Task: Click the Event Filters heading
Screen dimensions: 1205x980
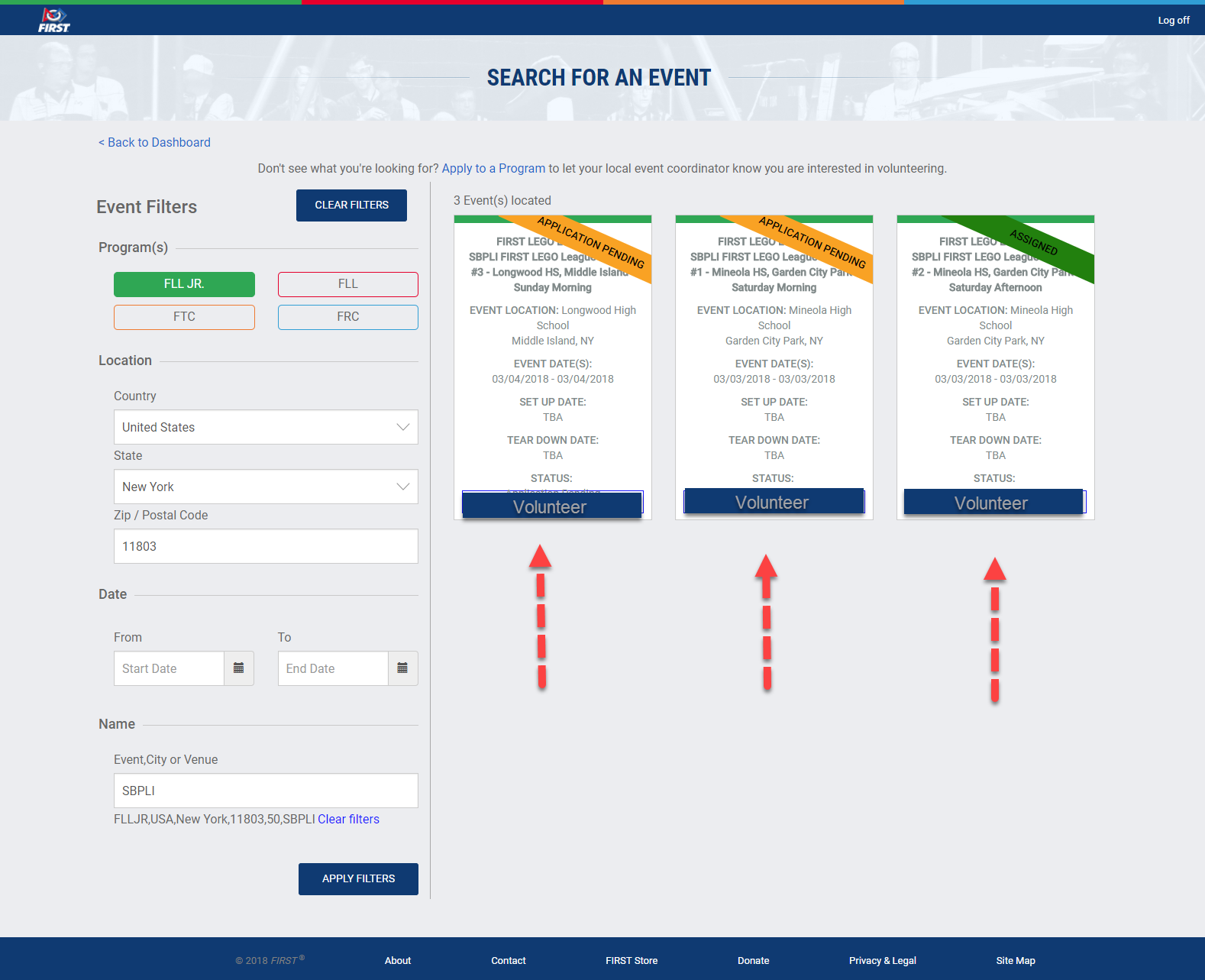Action: (x=147, y=207)
